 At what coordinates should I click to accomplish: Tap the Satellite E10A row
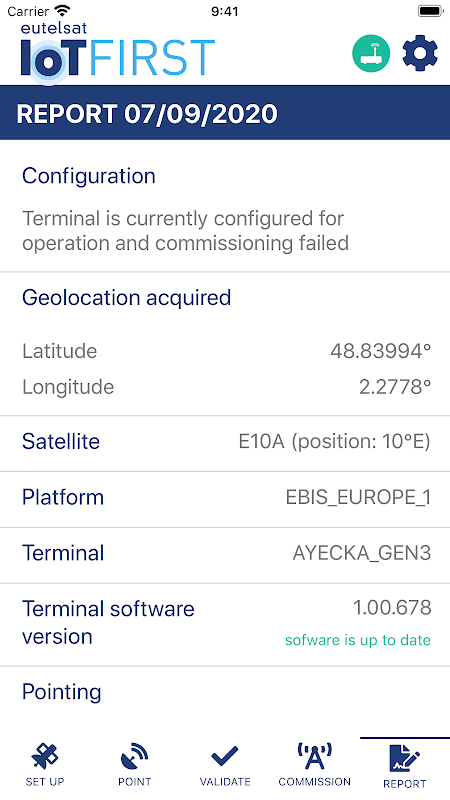tap(225, 442)
